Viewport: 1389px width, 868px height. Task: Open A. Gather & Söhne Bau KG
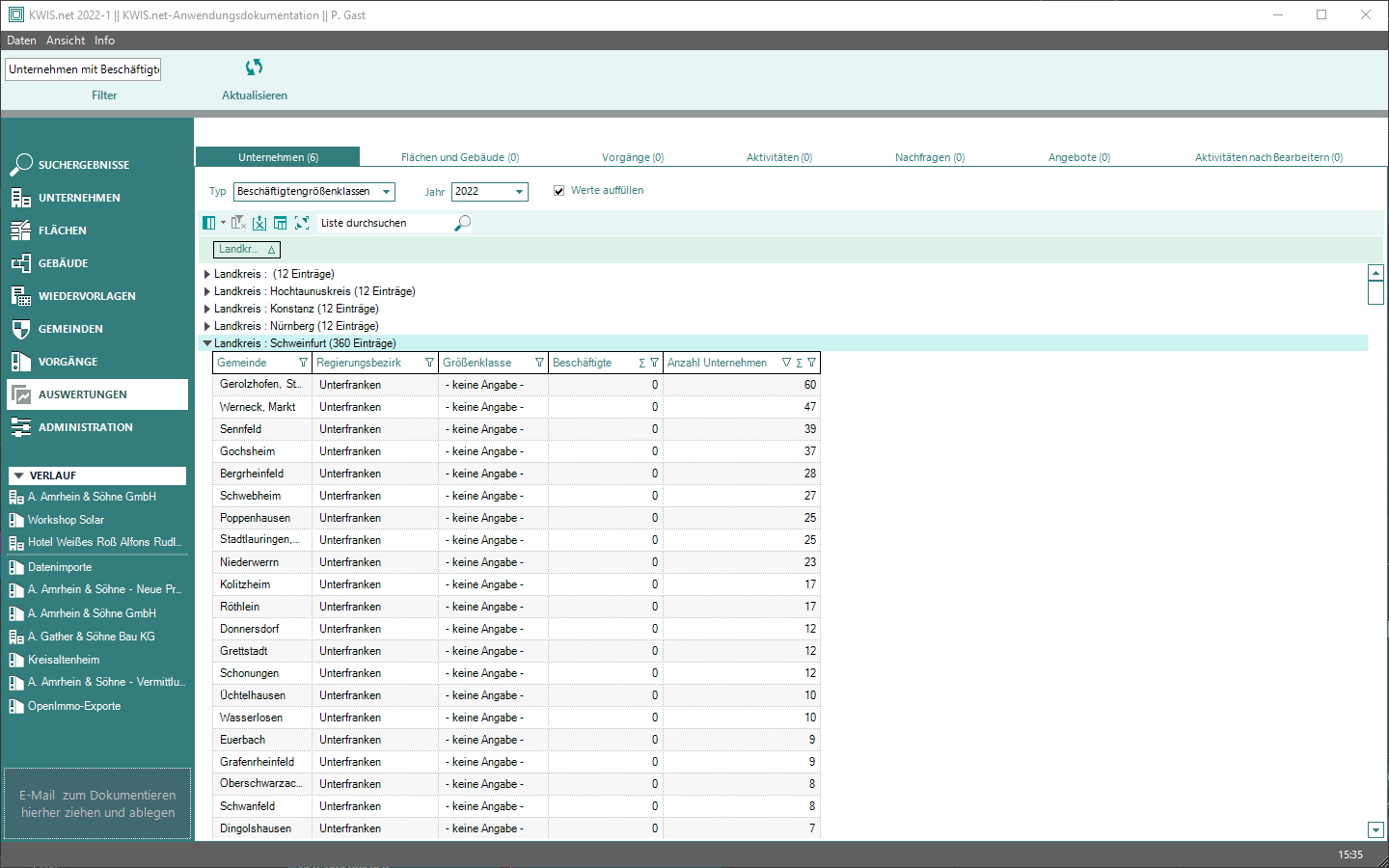[91, 637]
